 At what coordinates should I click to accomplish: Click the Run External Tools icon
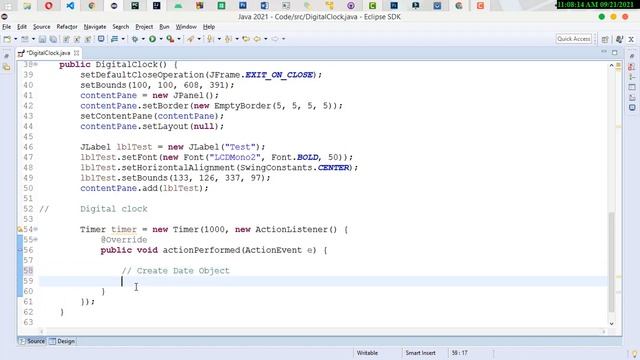pos(170,39)
